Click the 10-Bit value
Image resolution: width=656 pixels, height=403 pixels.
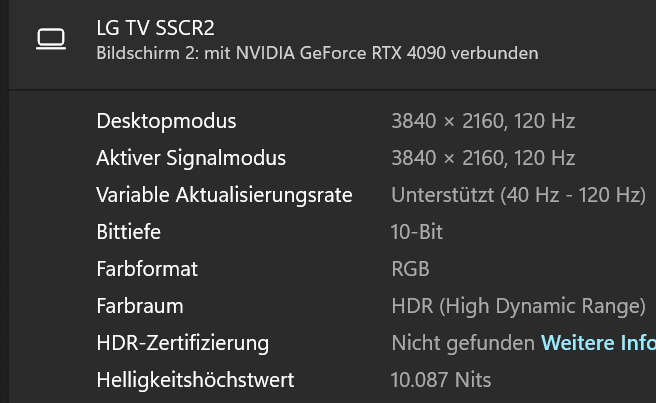416,232
